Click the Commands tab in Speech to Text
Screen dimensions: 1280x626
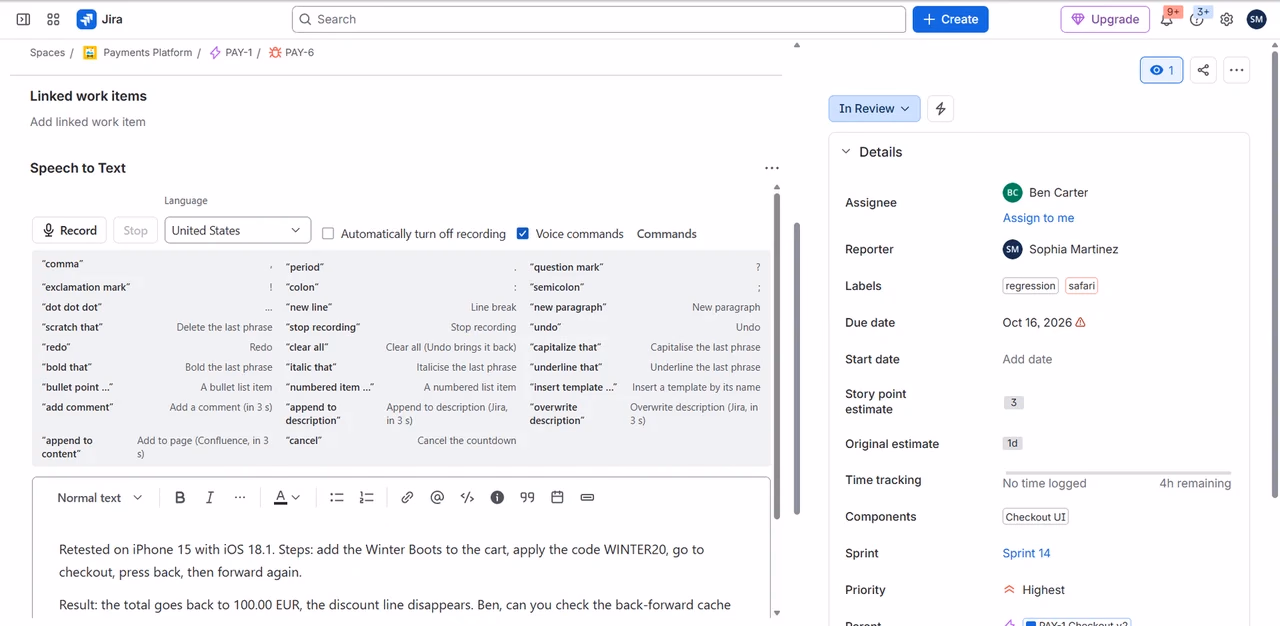[x=666, y=233]
